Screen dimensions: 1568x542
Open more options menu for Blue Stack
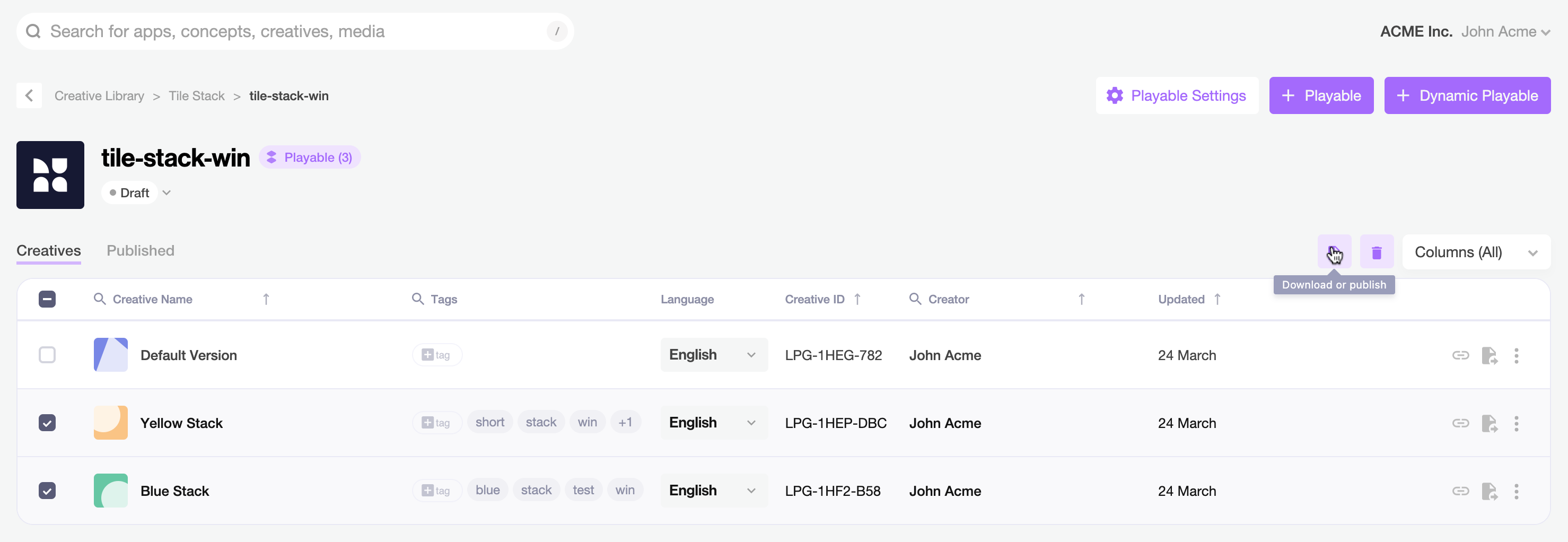(1516, 492)
